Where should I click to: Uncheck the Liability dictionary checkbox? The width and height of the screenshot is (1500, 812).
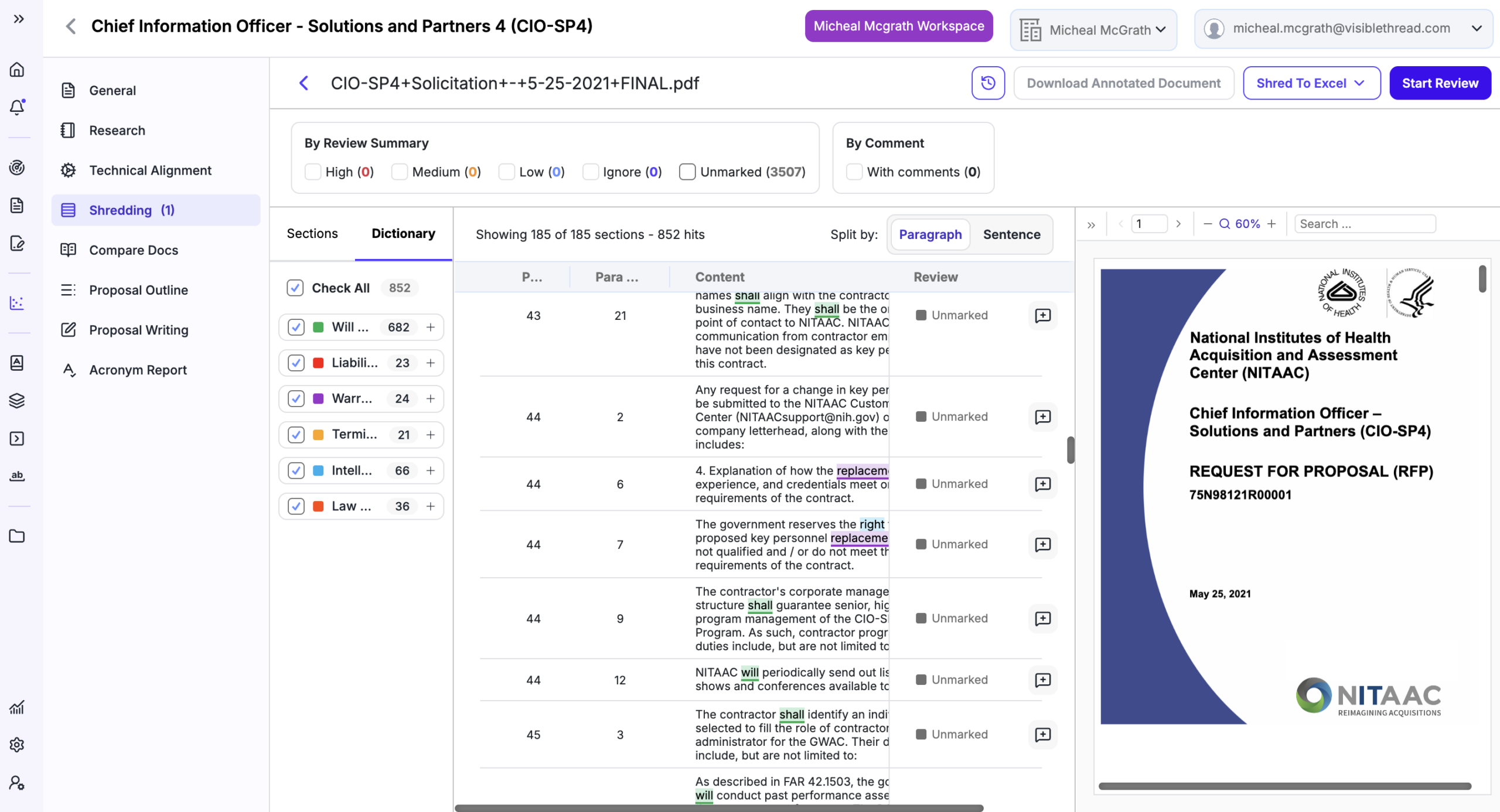(296, 363)
